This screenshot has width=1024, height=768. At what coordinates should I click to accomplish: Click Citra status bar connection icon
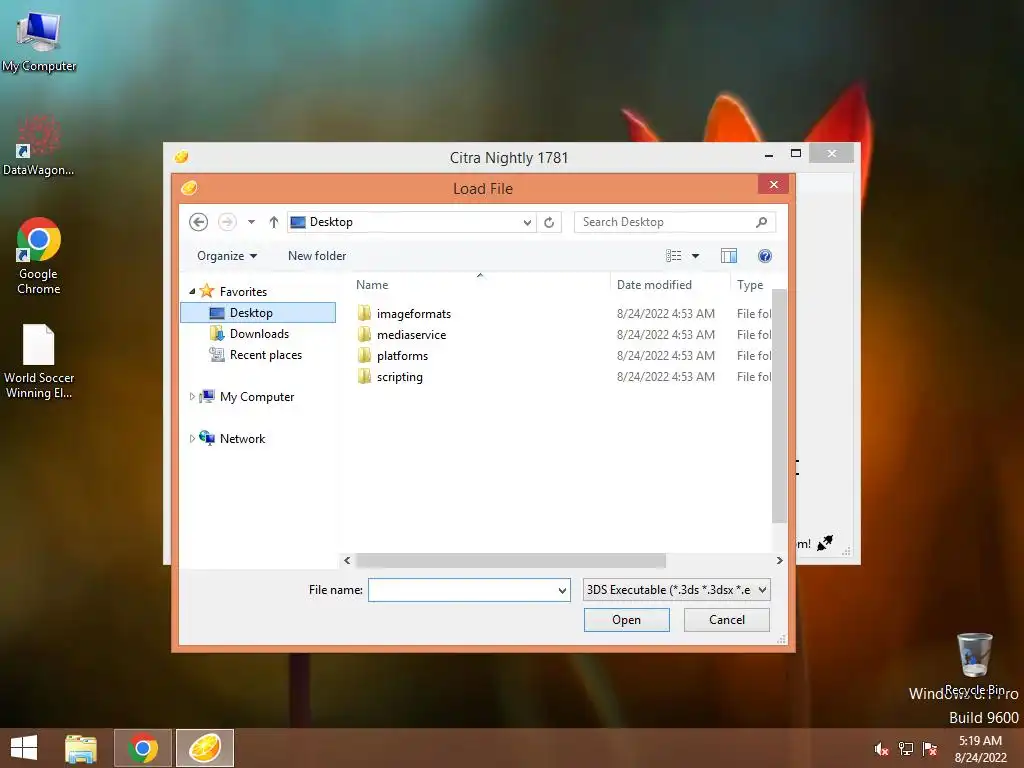[x=825, y=543]
